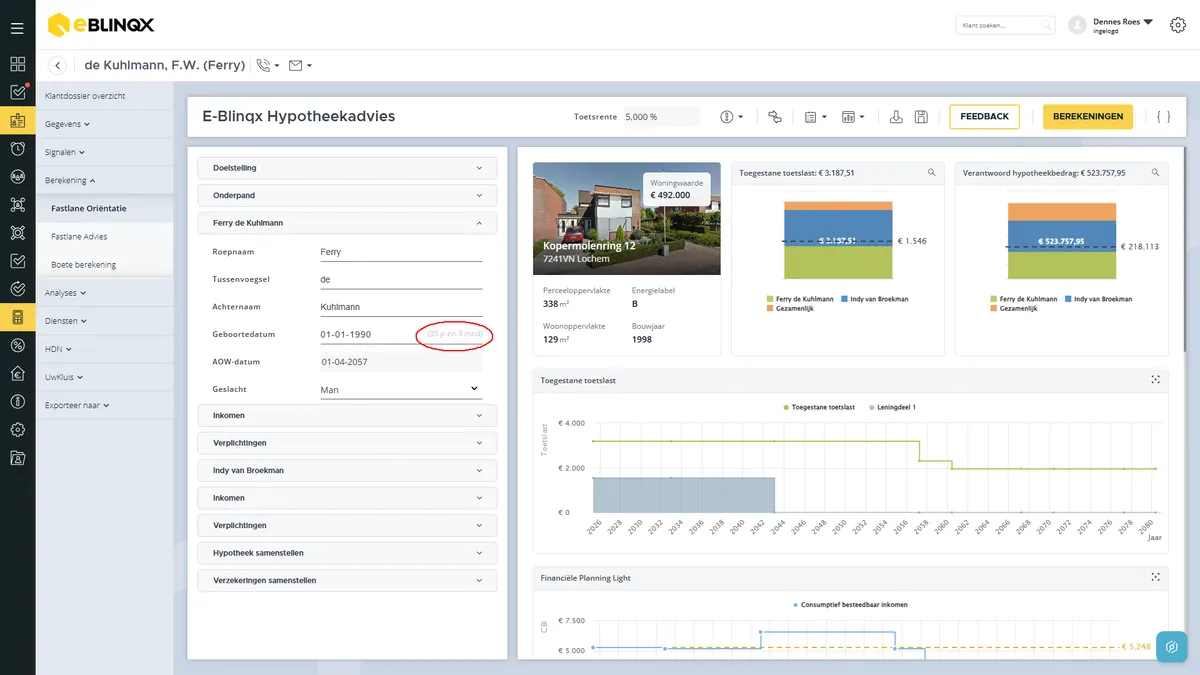This screenshot has width=1200, height=675.
Task: Open the house with euro icon
Action: coord(17,374)
